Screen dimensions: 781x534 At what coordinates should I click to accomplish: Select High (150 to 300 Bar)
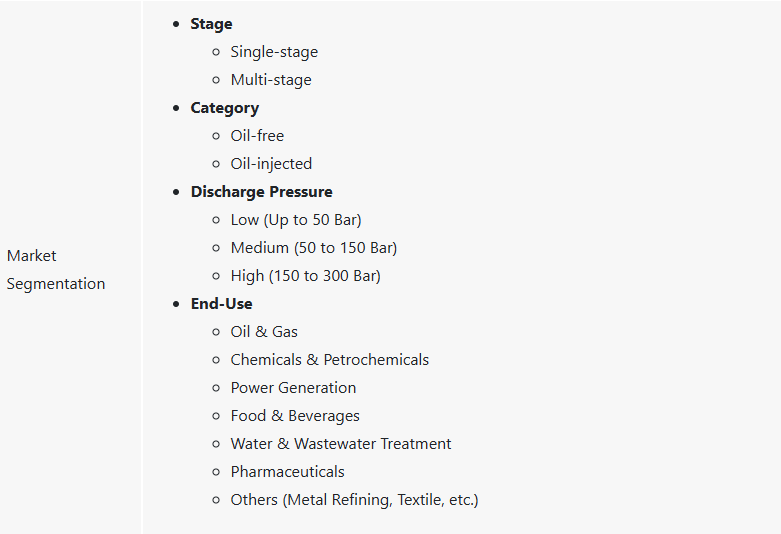[305, 275]
